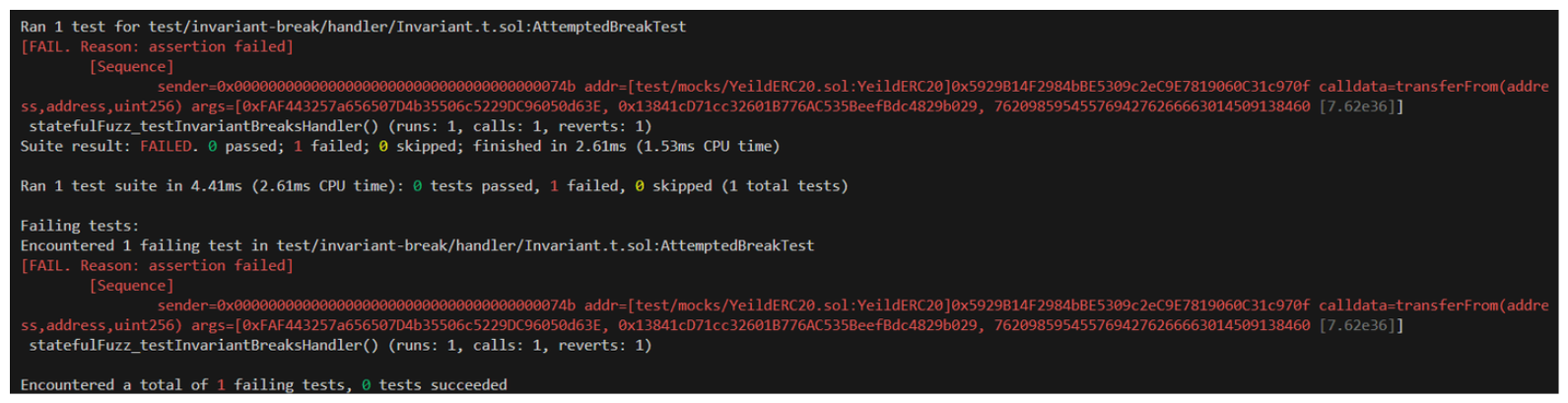Select the first '[FAIL. Reason: assertion failed]' line
This screenshot has height=403, width=1568.
[157, 46]
